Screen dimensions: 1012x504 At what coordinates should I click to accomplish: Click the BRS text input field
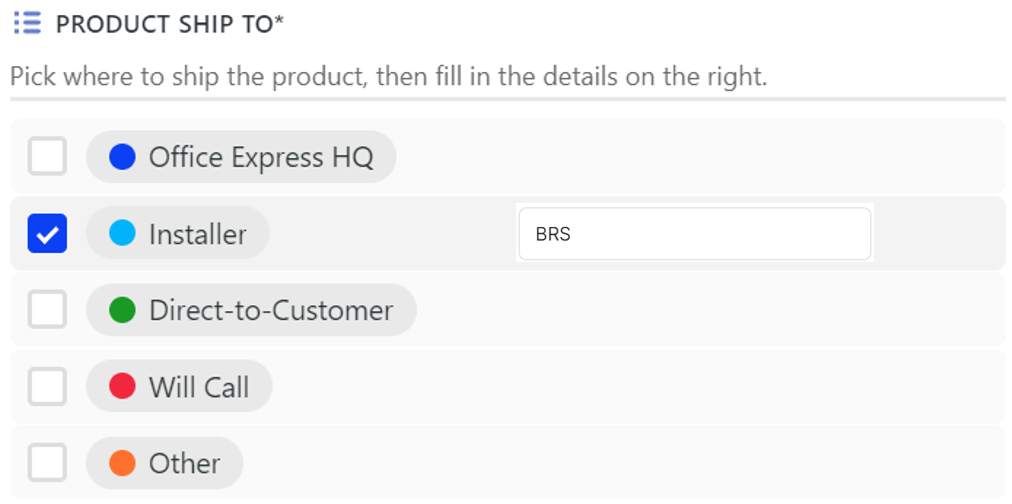click(695, 234)
